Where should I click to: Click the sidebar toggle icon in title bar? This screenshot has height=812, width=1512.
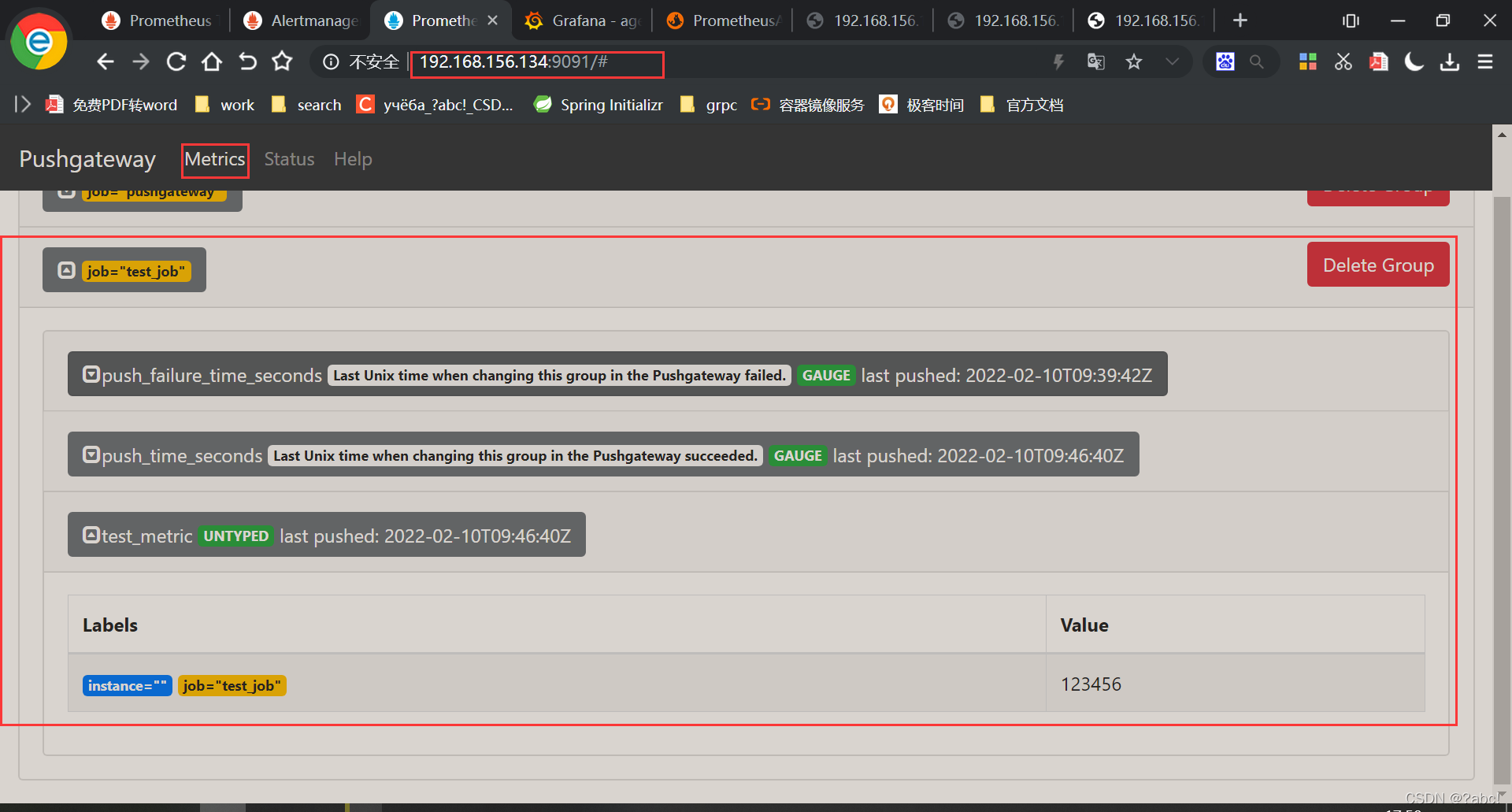1351,20
